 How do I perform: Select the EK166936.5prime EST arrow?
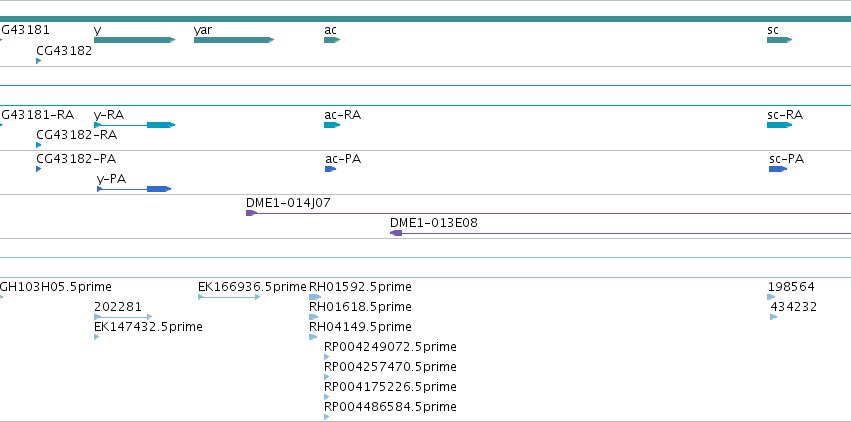point(229,297)
